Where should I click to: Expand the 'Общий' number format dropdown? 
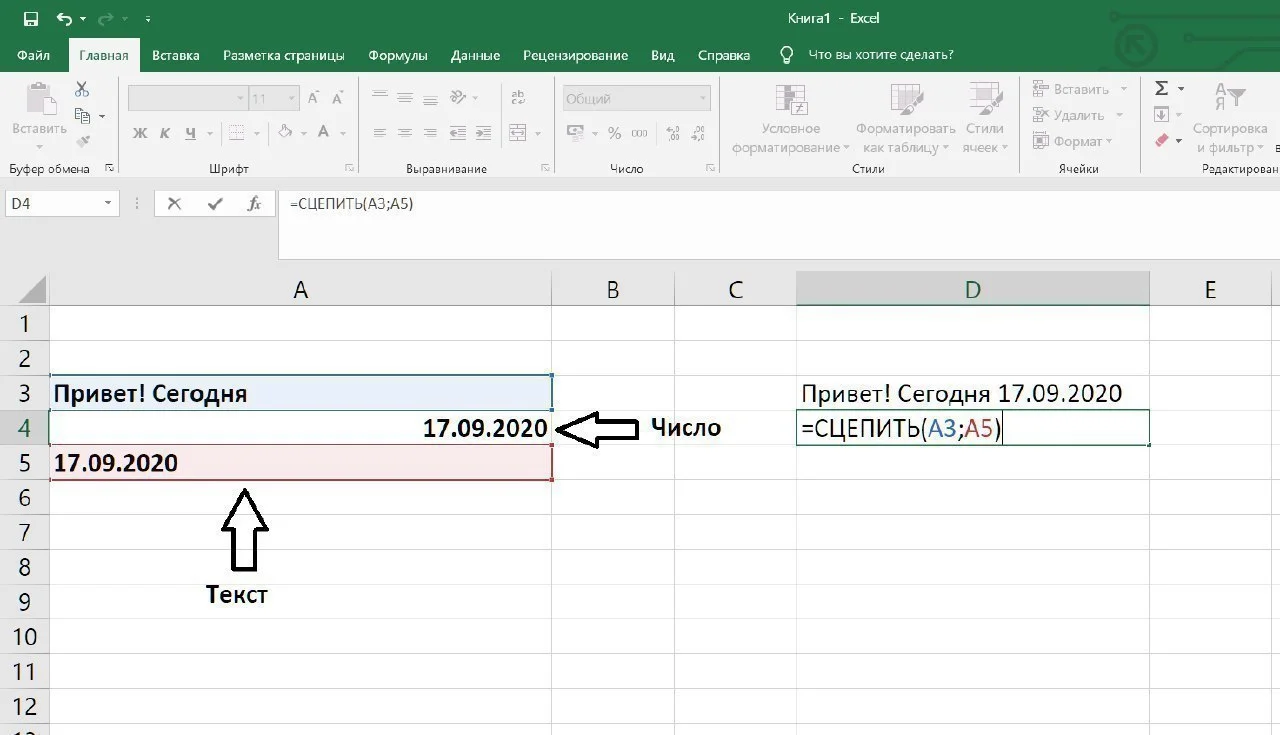pyautogui.click(x=704, y=99)
